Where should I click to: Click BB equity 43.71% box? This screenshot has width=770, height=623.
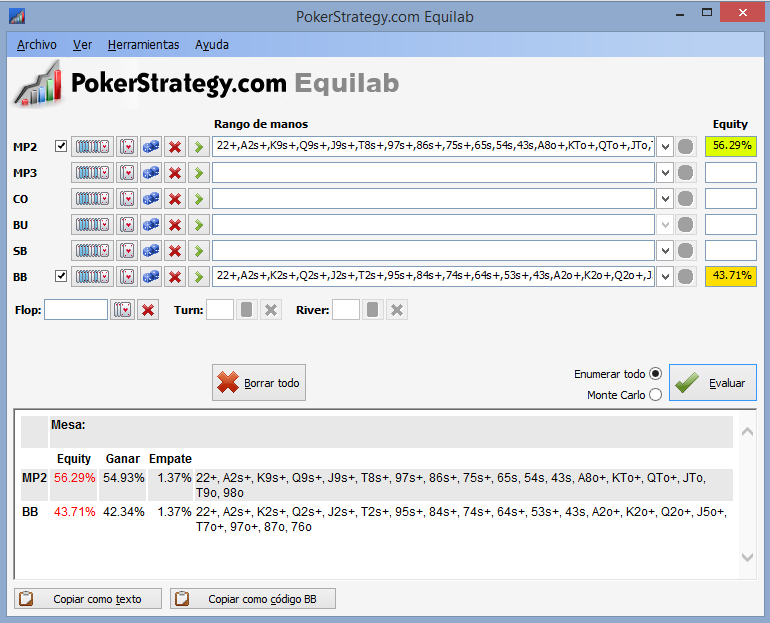(x=731, y=276)
